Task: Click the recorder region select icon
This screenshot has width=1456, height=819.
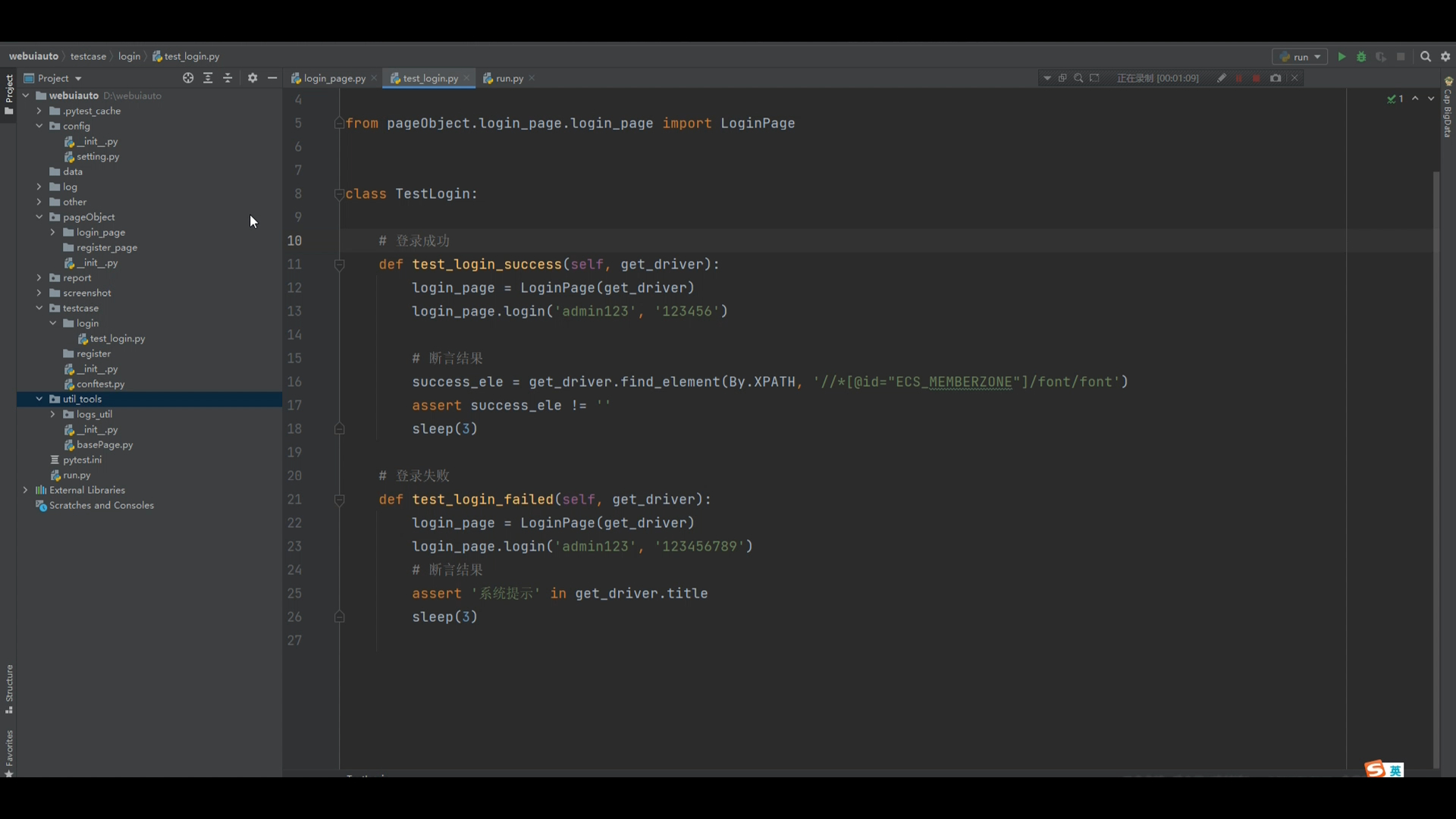Action: [1094, 78]
